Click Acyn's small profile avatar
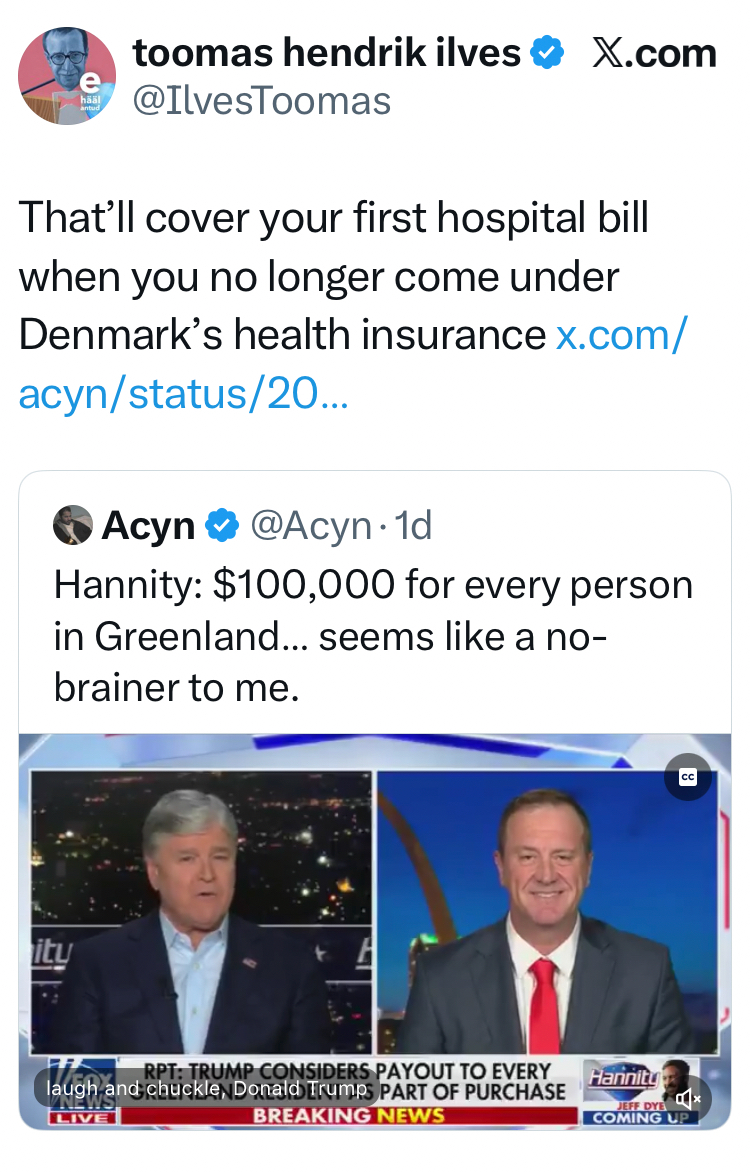Viewport: 750px width, 1172px height. click(x=73, y=525)
